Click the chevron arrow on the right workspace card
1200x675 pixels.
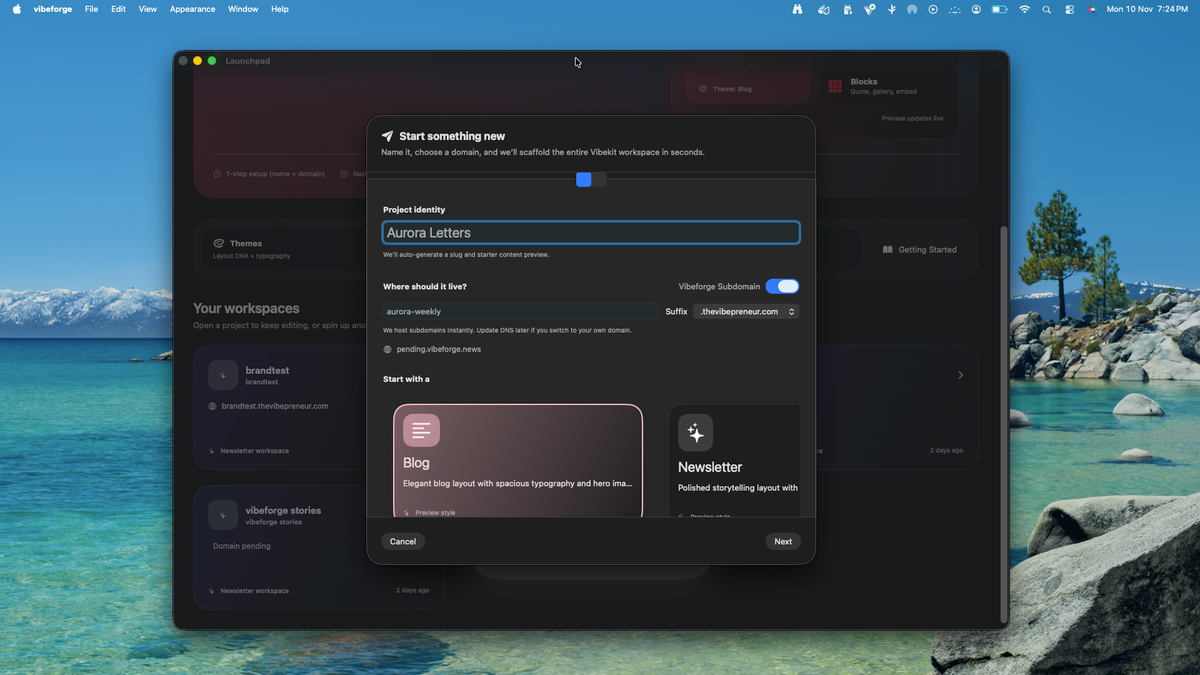pos(961,375)
